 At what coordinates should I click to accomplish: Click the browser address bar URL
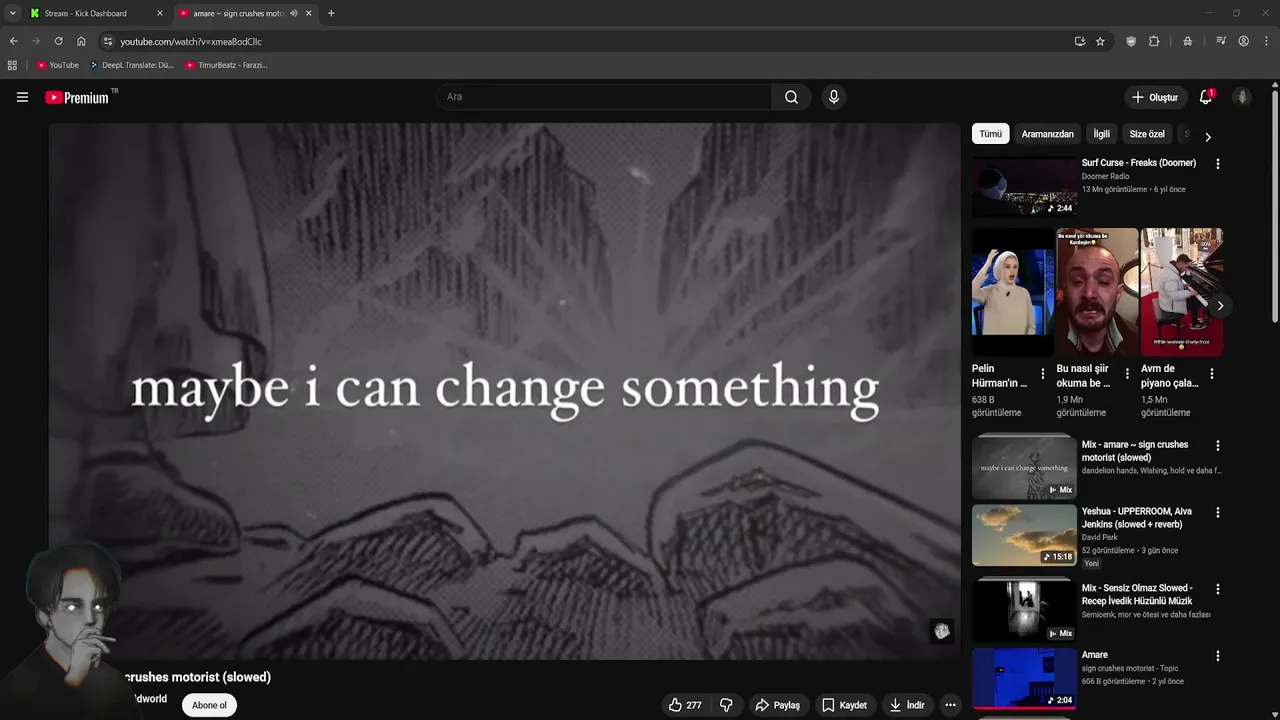(191, 41)
